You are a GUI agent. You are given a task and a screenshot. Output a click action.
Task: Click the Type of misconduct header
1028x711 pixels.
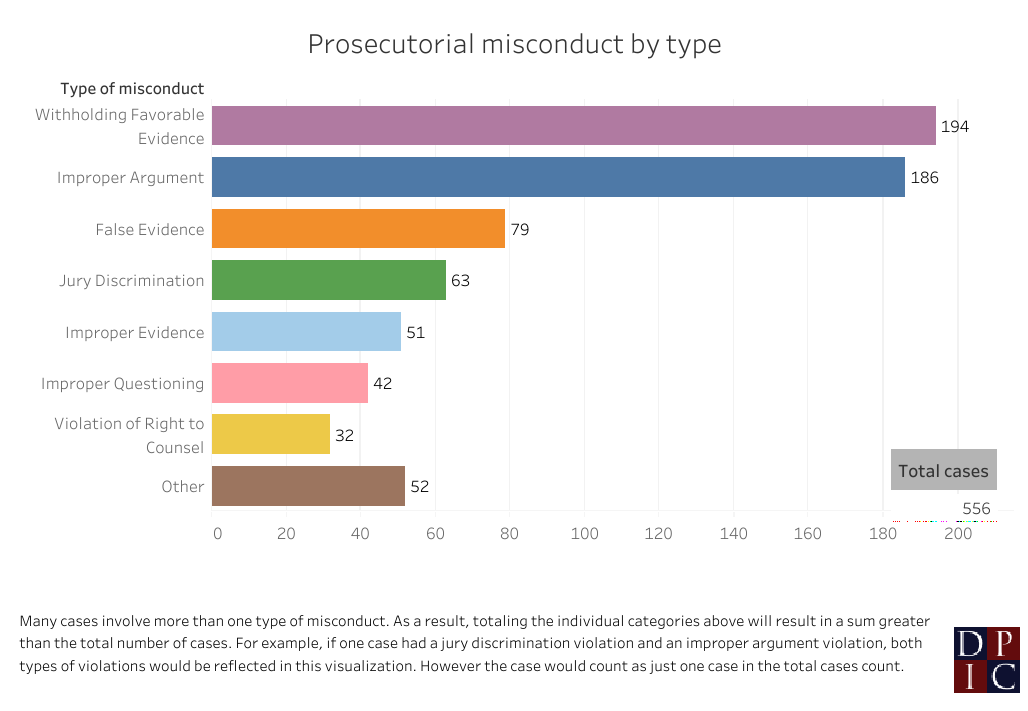(x=132, y=89)
